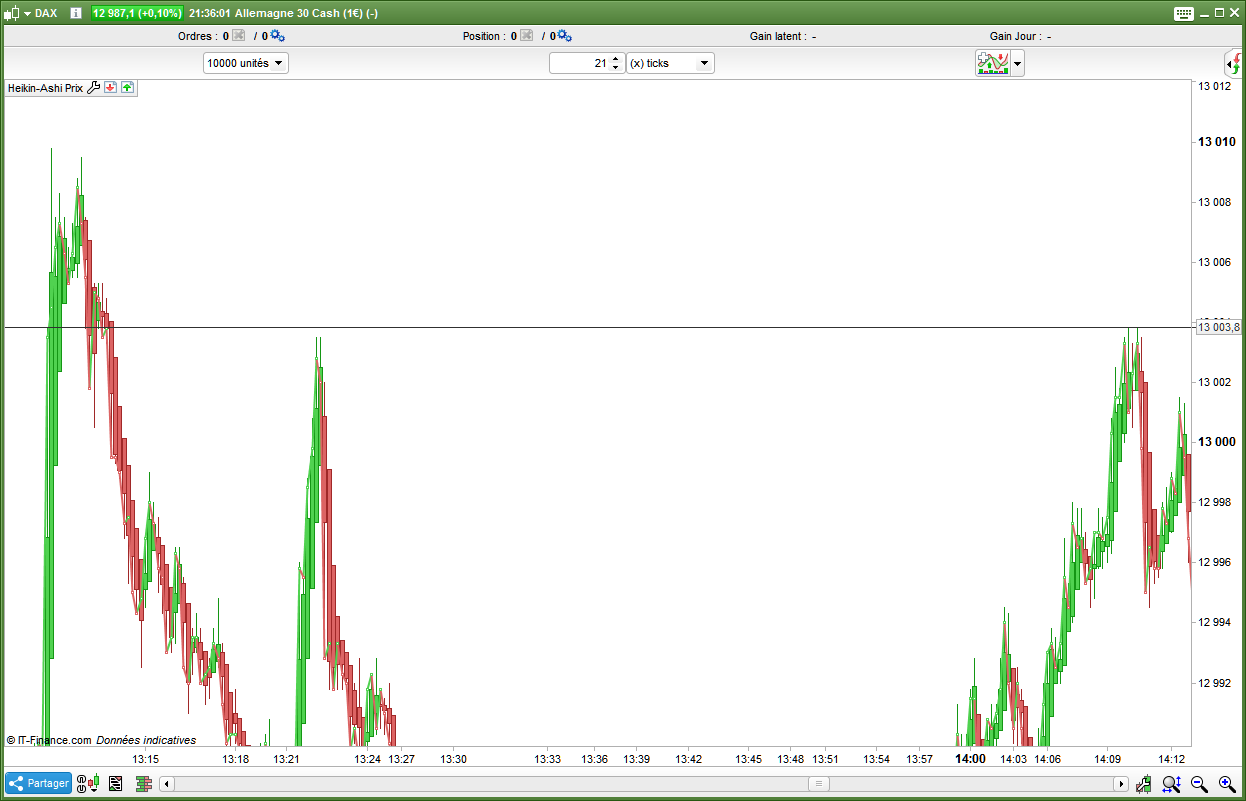
Task: Click the list icon in bottom toolbar
Action: (x=115, y=784)
